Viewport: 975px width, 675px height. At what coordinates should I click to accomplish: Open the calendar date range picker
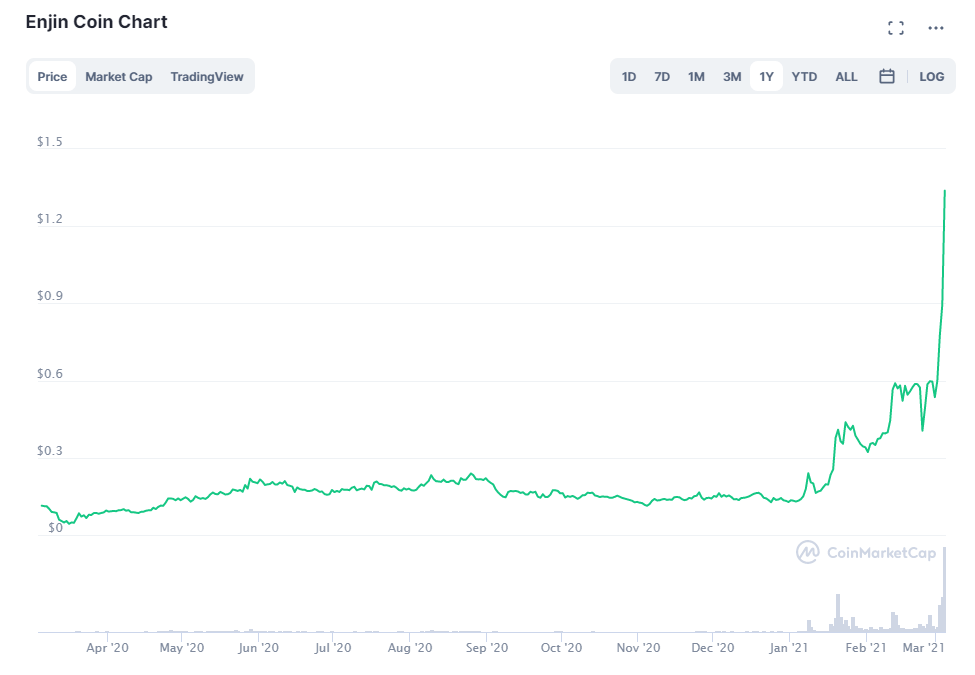click(x=887, y=76)
